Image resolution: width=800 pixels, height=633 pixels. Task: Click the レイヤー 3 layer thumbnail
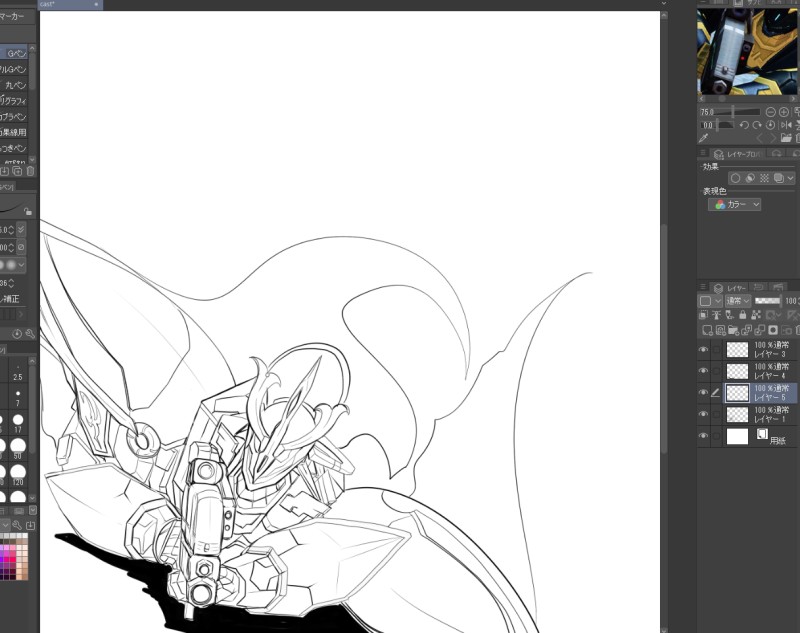(x=737, y=349)
